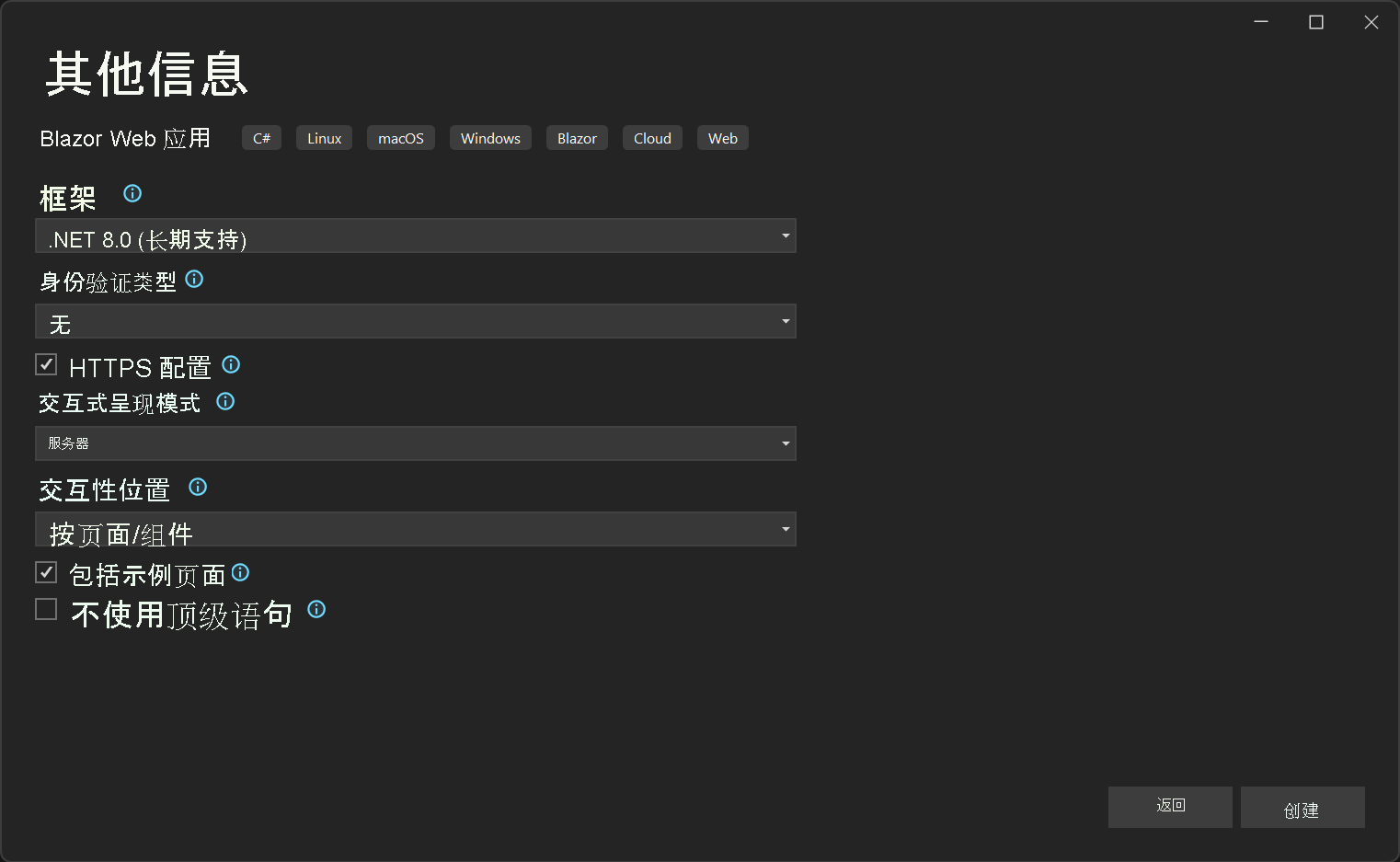Disable the HTTPS 配置 checkbox
This screenshot has height=862, width=1400.
click(45, 364)
